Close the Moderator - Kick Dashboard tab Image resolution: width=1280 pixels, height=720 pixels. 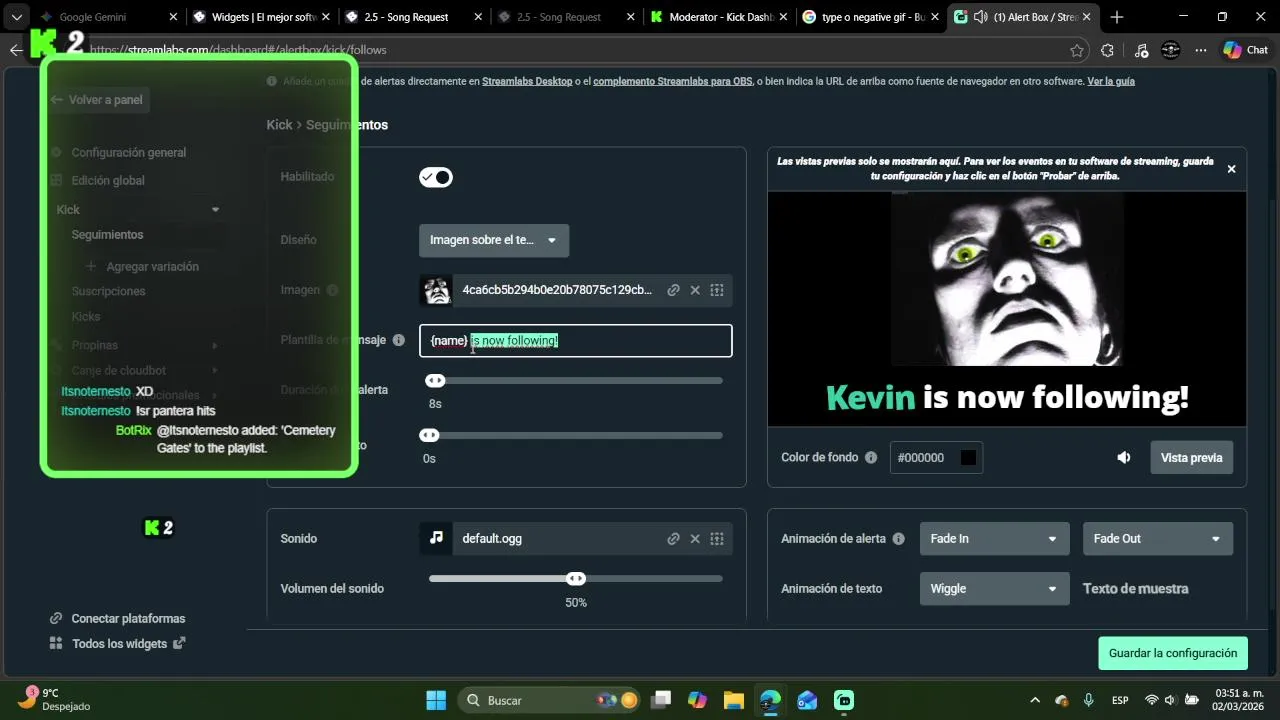pyautogui.click(x=784, y=17)
